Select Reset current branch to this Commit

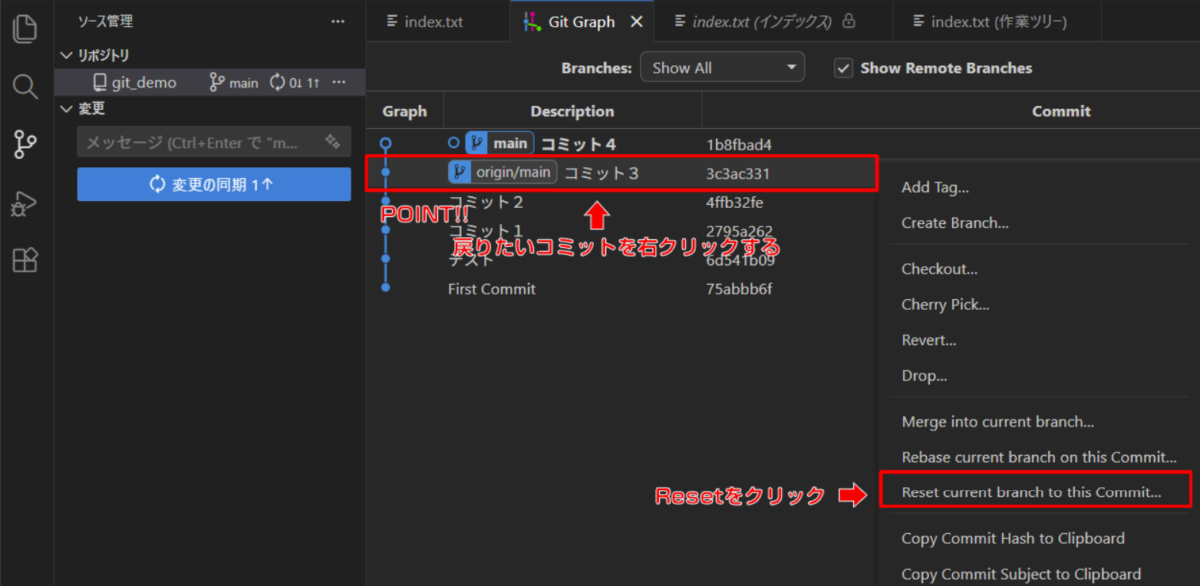click(1031, 492)
